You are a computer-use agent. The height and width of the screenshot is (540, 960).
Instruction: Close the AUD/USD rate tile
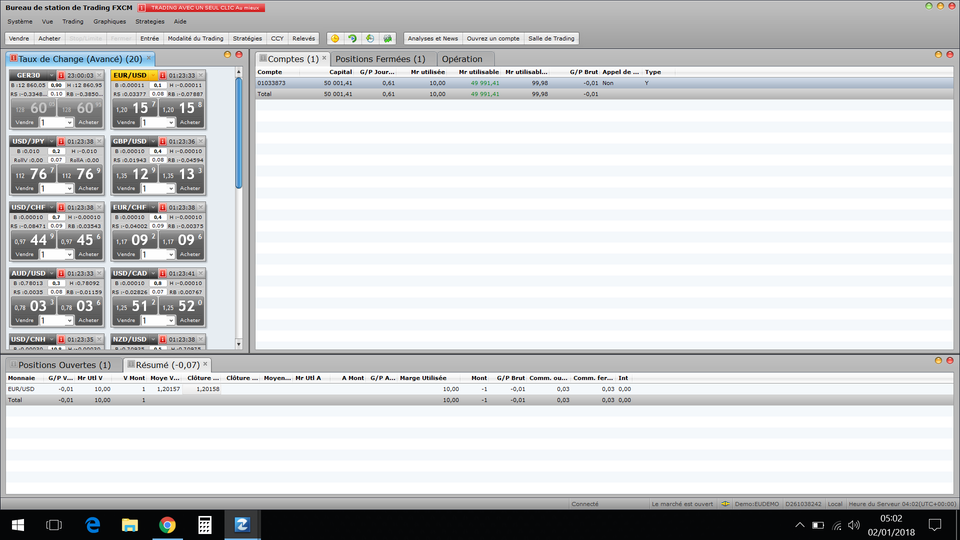coord(99,273)
